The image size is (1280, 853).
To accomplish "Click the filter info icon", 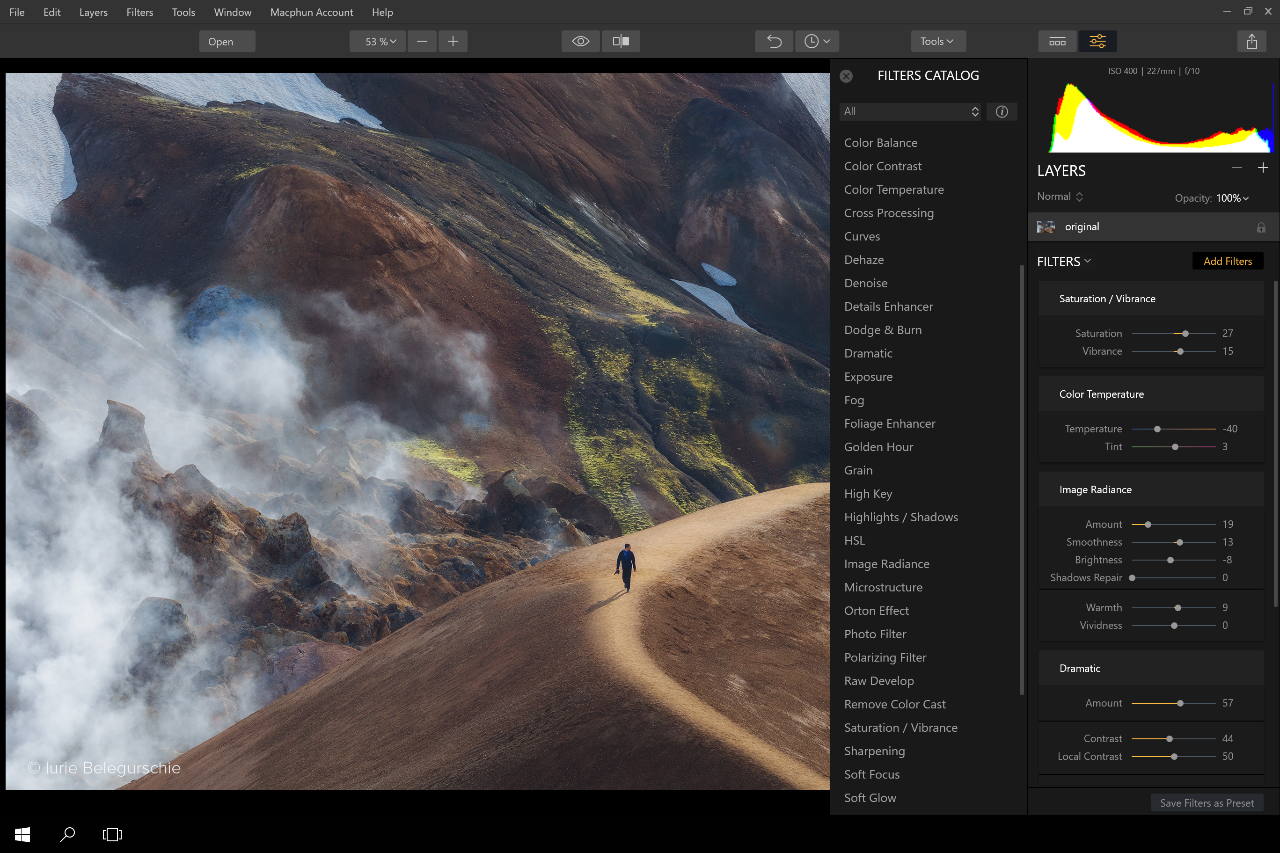I will (1002, 112).
